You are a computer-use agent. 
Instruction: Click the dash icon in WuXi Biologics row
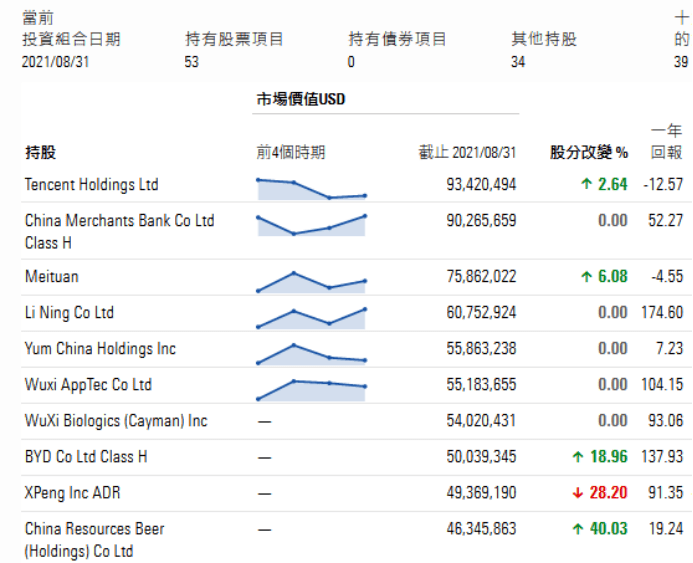coord(264,422)
